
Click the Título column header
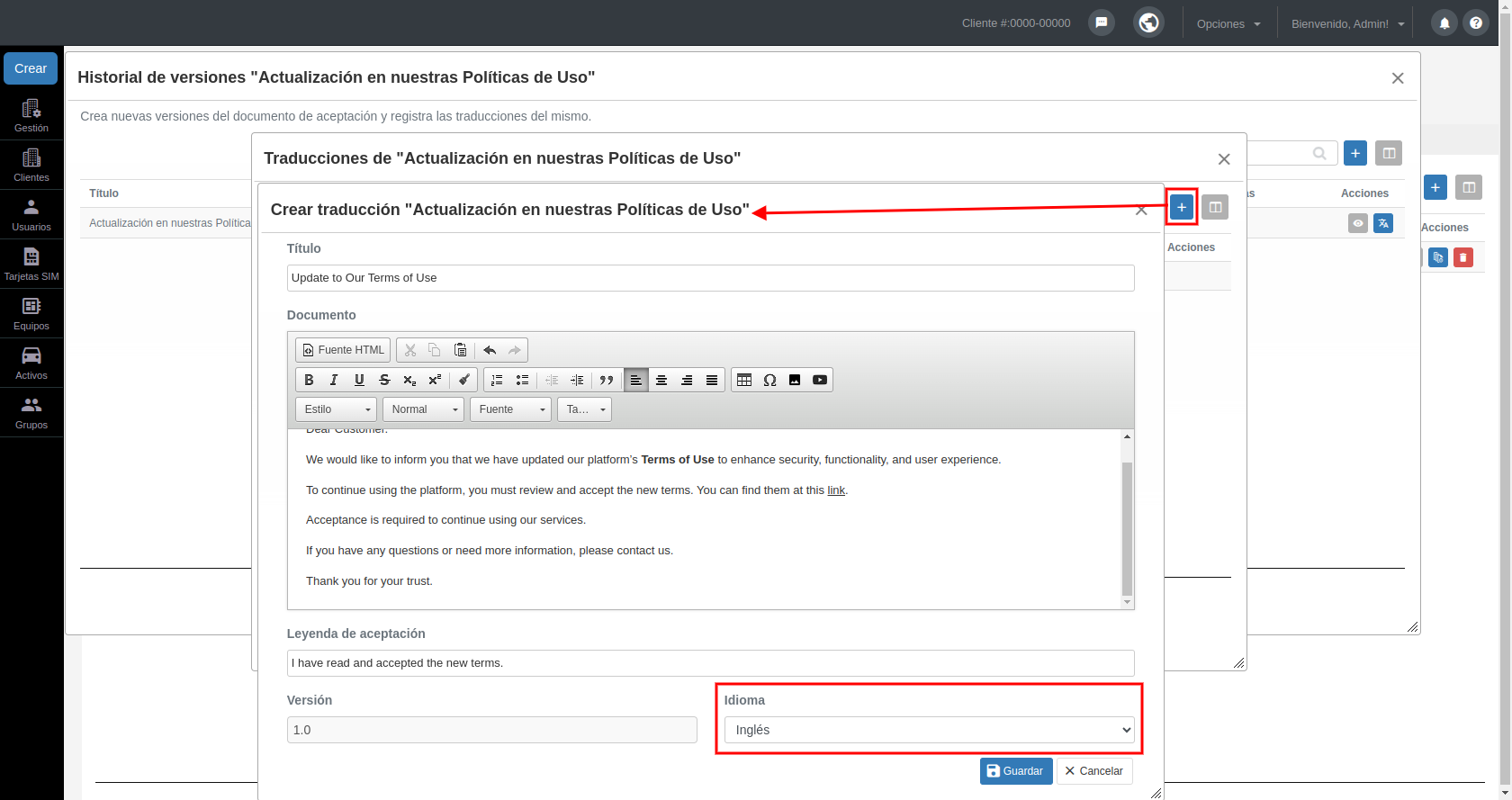pos(104,193)
